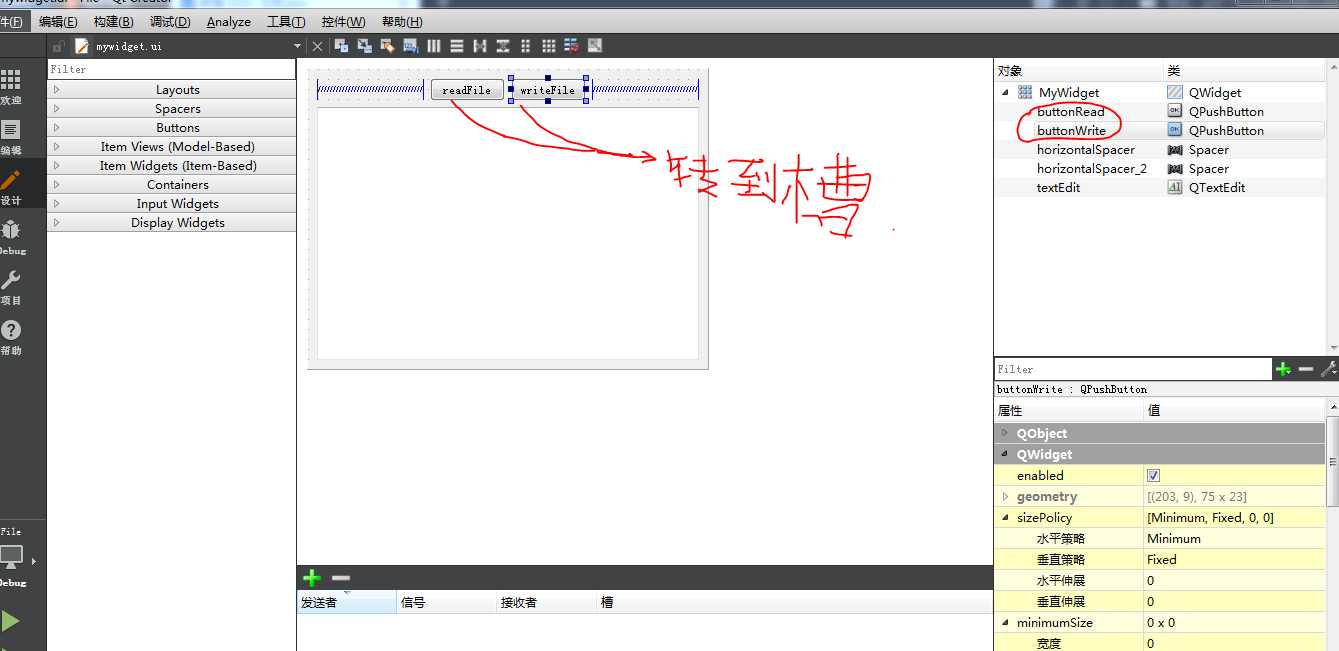Click the widget box Filter field
The height and width of the screenshot is (651, 1339).
(171, 69)
